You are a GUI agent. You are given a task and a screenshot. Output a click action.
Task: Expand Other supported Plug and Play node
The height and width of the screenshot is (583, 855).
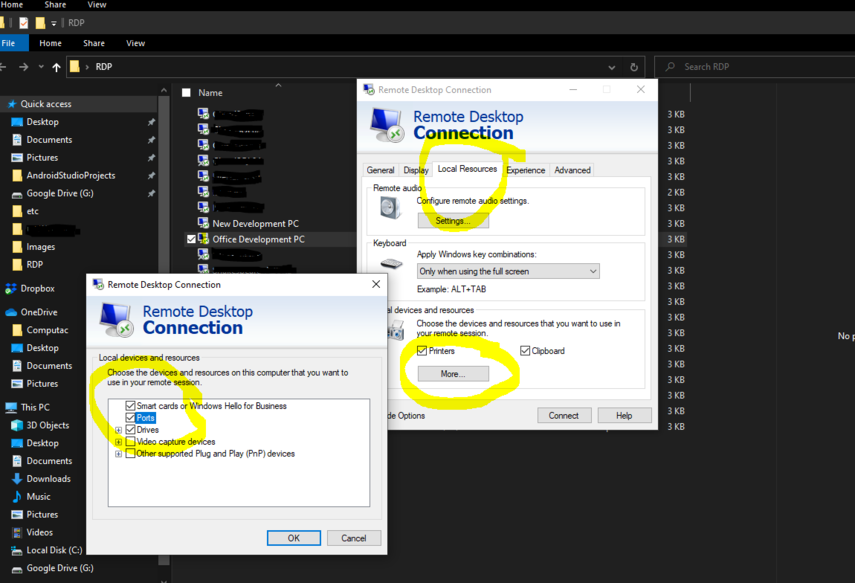click(118, 454)
